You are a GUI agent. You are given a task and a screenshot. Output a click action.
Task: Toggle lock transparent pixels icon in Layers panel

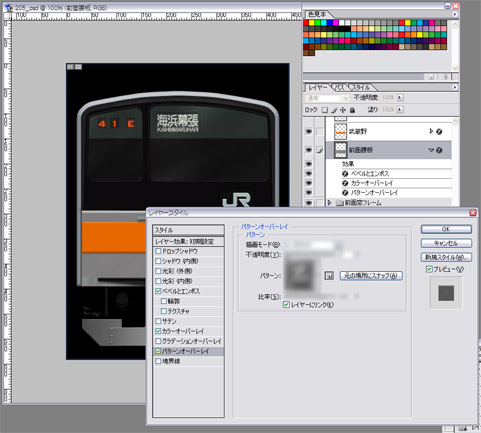[325, 110]
